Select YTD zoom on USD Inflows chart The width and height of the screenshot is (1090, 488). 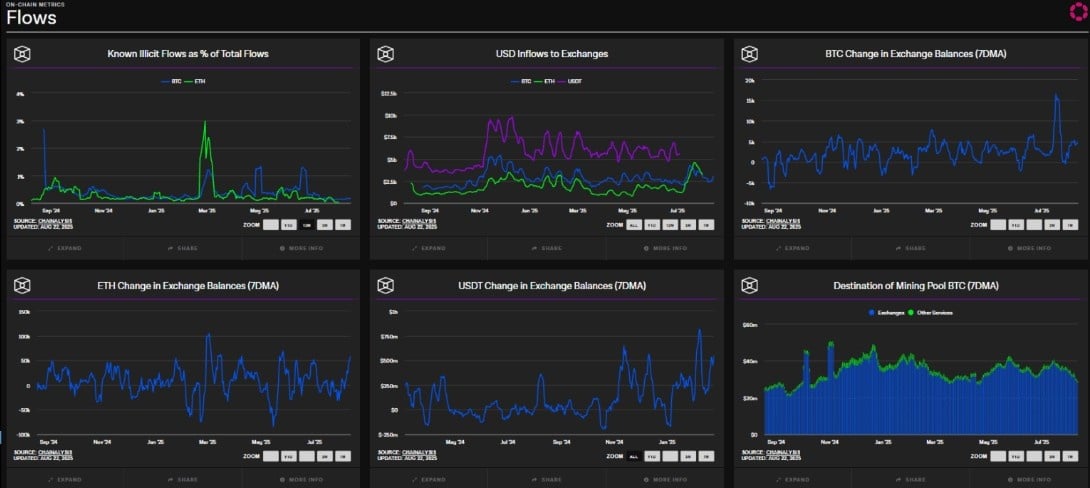[x=651, y=225]
